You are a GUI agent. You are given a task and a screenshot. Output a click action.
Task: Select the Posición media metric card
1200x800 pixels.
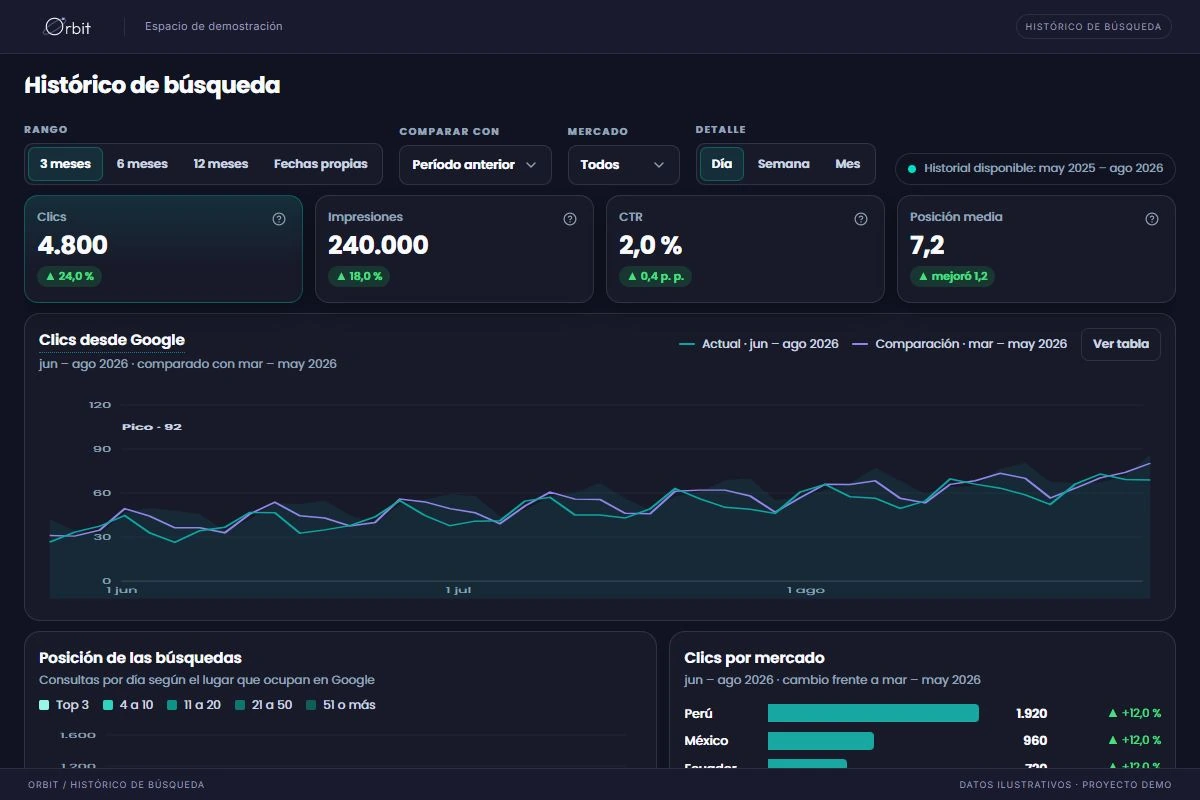pos(1036,249)
